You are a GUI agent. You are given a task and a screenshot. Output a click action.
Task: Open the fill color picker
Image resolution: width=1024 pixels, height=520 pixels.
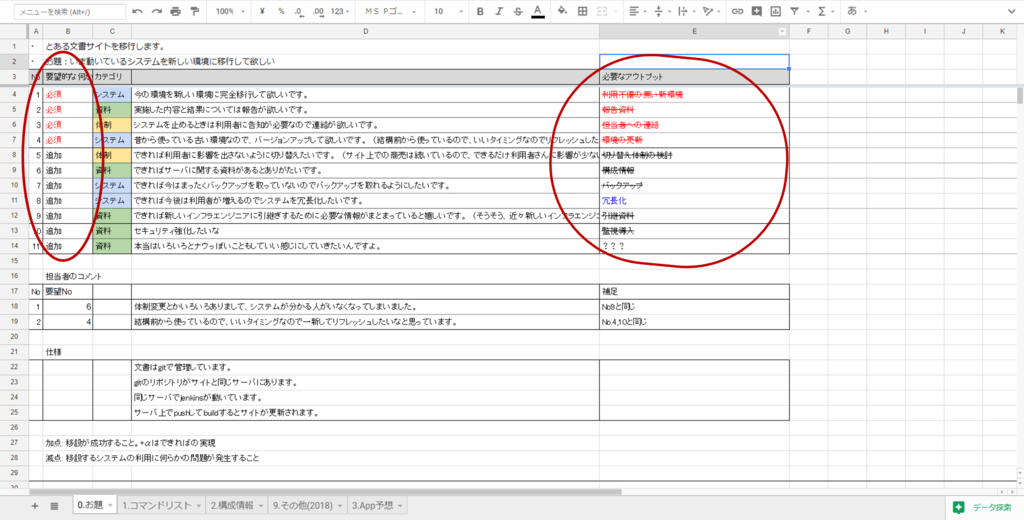coord(561,11)
